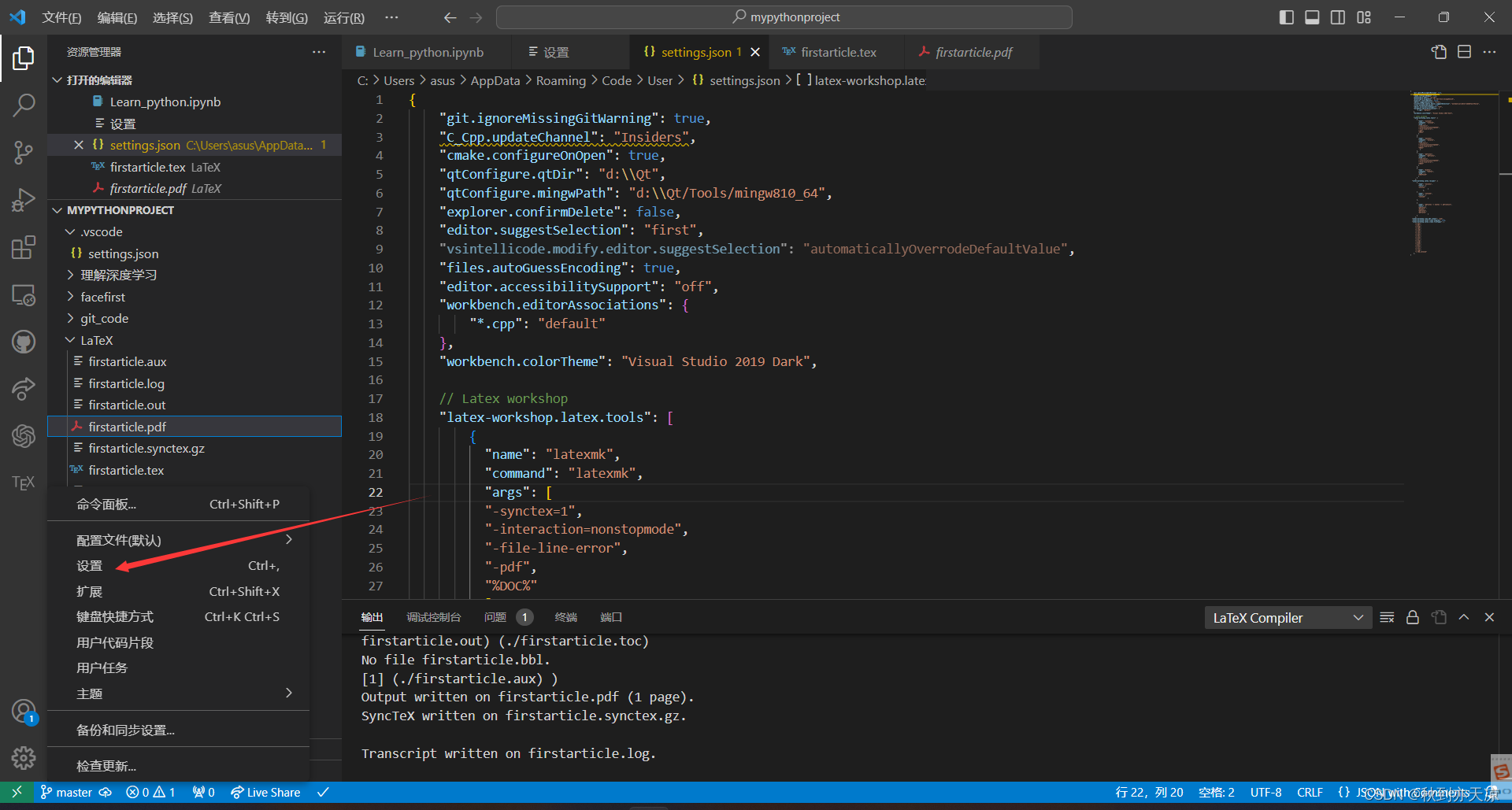Screen dimensions: 1512x810
Task: Open errors and warnings count in status bar
Action: 150,792
